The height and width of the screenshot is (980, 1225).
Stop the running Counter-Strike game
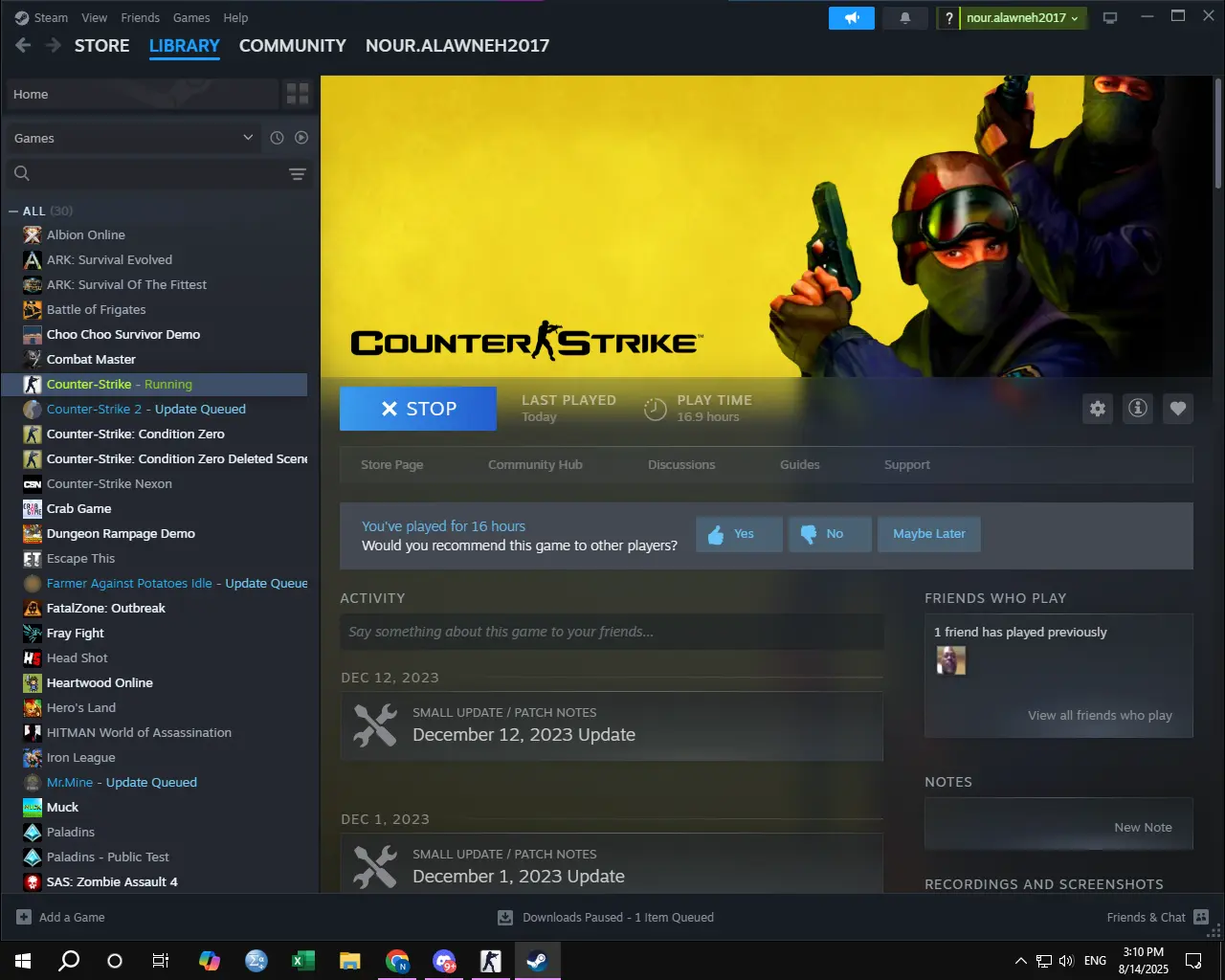[418, 409]
